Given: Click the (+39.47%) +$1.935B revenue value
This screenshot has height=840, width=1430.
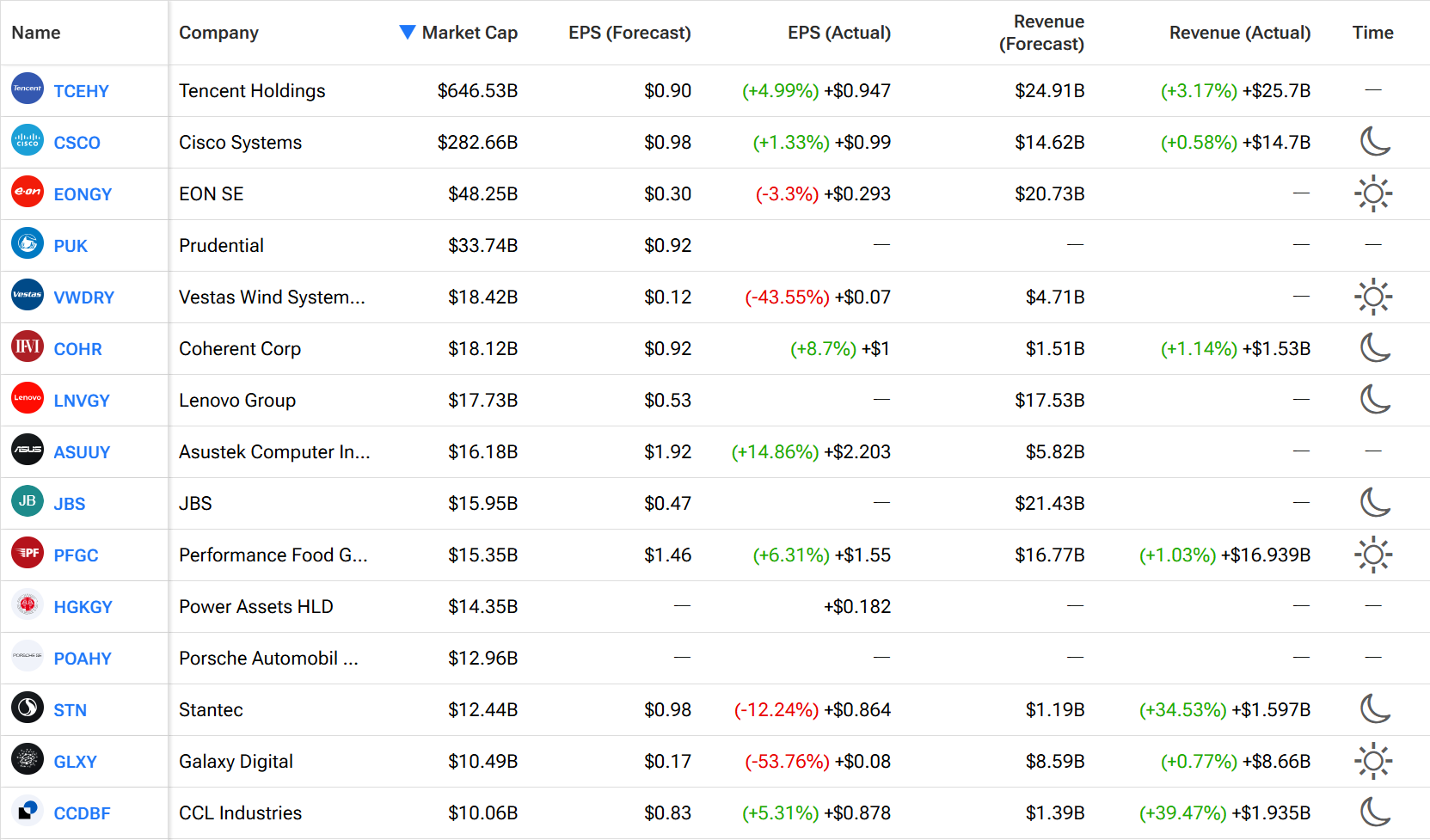Looking at the screenshot, I should [x=1224, y=813].
